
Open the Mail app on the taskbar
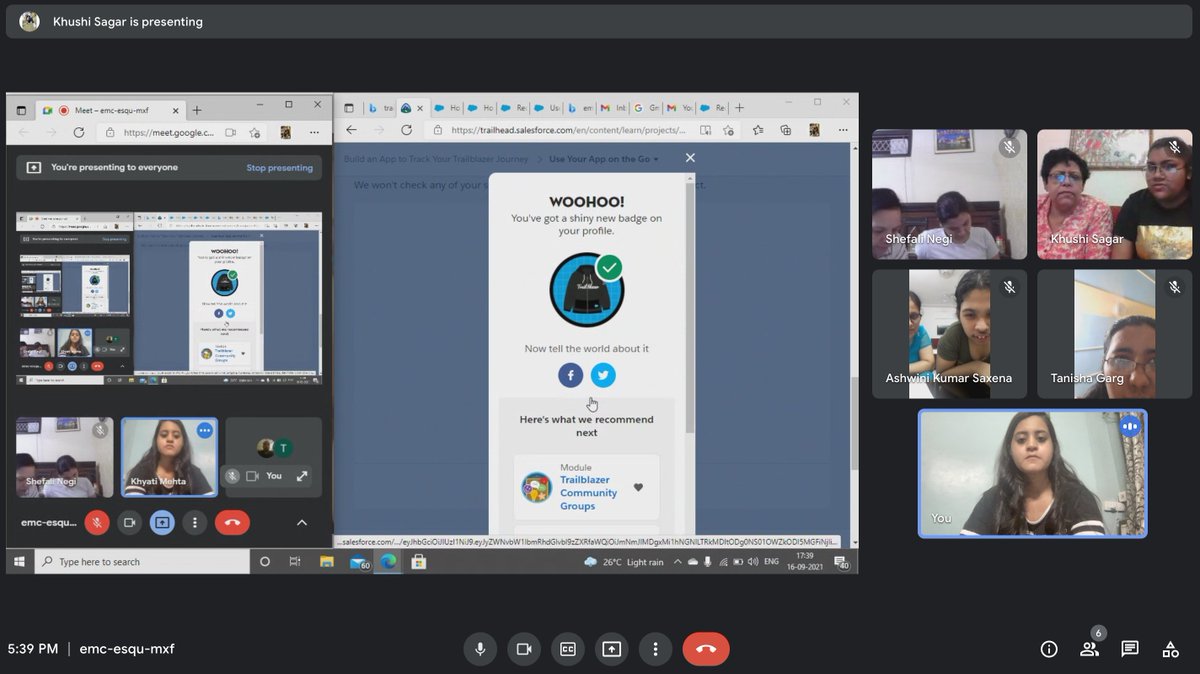tap(359, 563)
